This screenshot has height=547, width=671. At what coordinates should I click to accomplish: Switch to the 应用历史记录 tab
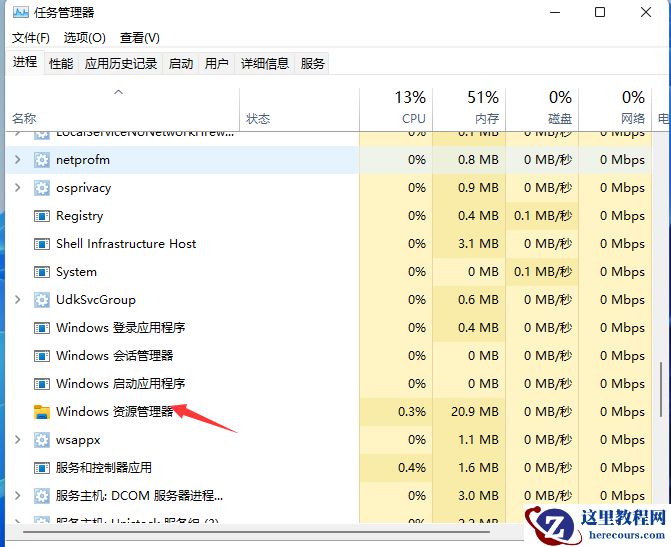pyautogui.click(x=121, y=64)
